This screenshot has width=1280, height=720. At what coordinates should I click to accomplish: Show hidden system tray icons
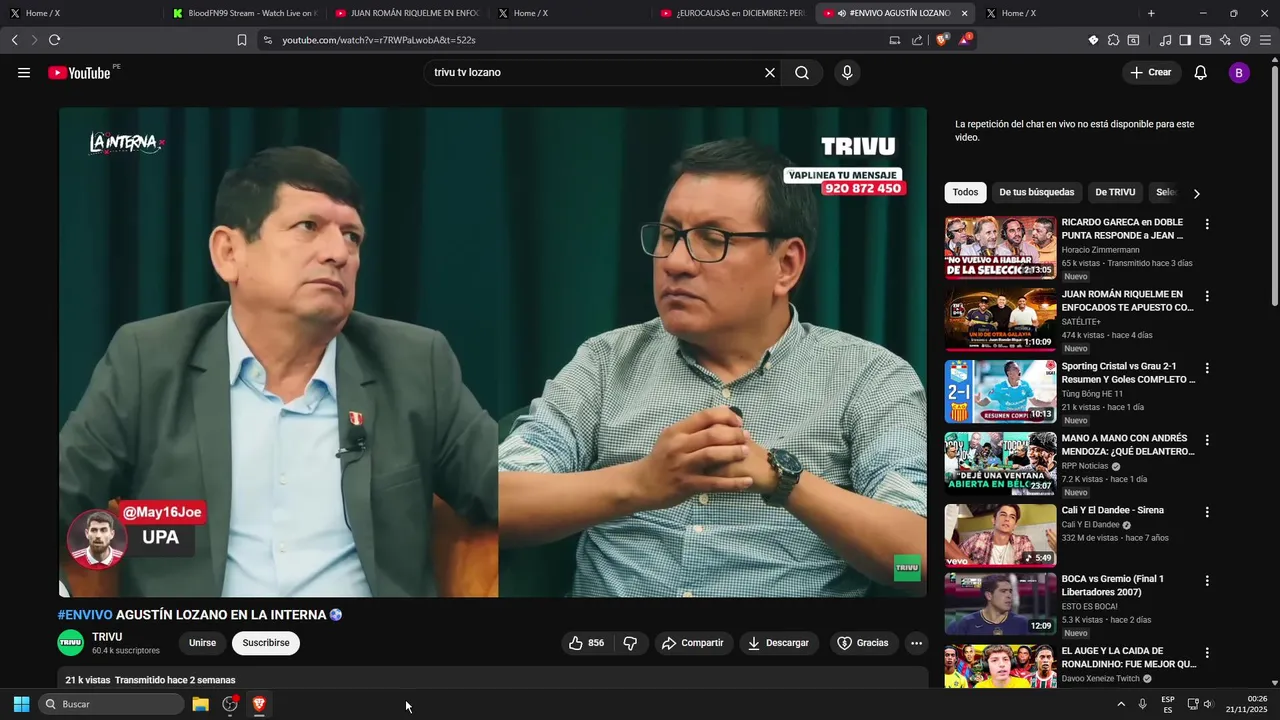pos(1121,704)
